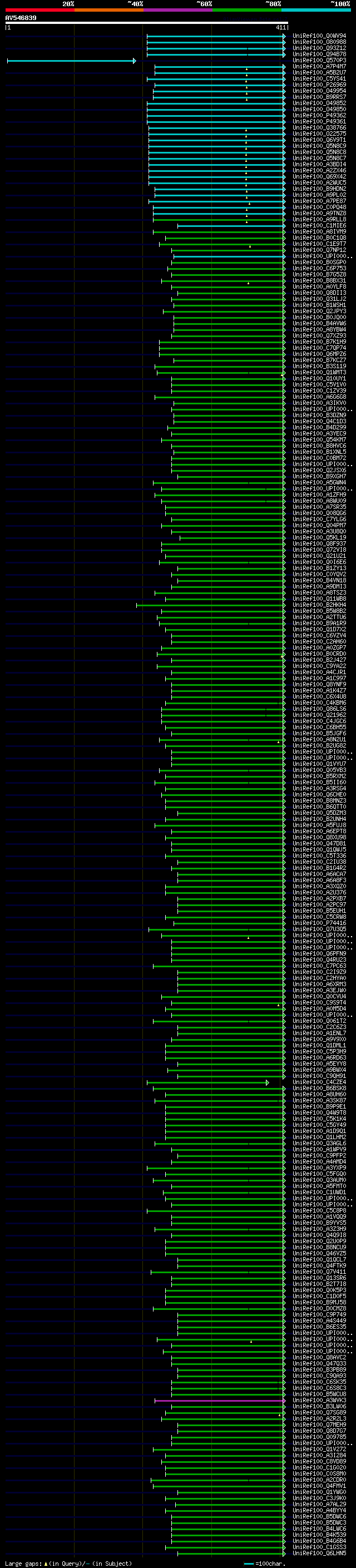
Task: Open hit UniRef100_A7PE87
Action: (x=319, y=201)
